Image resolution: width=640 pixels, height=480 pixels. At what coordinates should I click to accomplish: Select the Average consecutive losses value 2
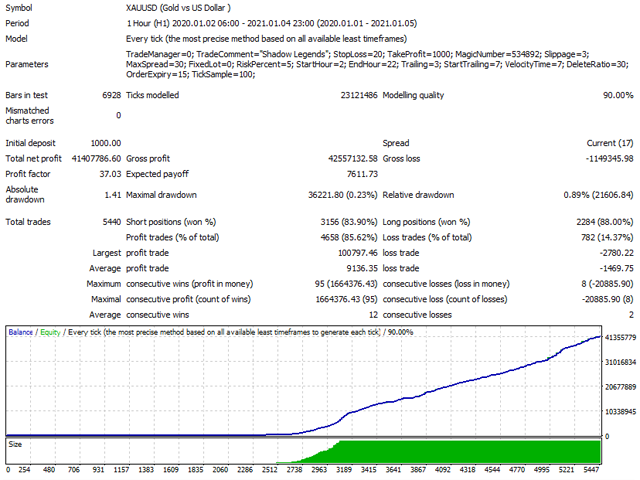point(631,315)
